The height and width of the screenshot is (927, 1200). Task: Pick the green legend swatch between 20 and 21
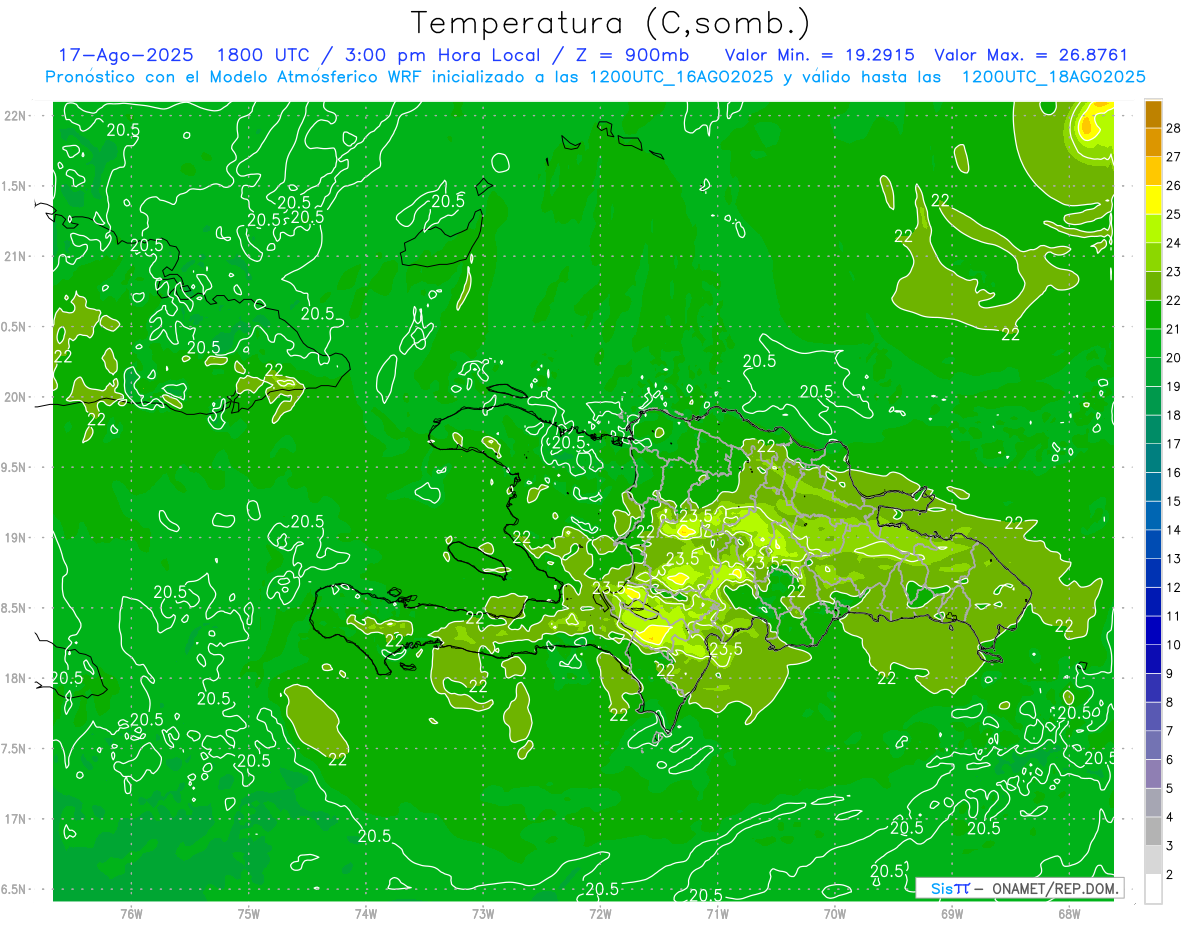(x=1153, y=343)
